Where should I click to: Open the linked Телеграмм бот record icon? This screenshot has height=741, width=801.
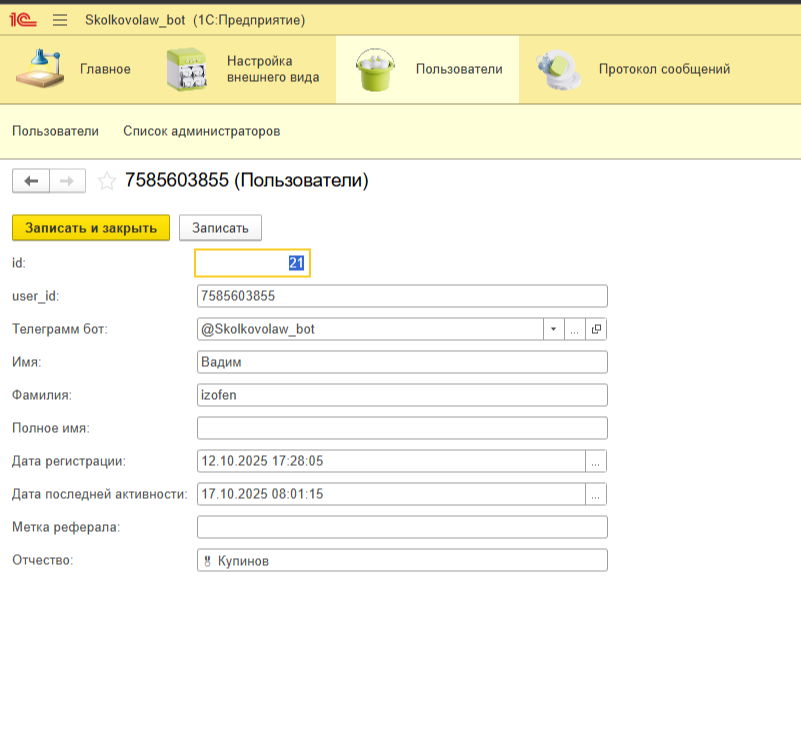click(596, 329)
